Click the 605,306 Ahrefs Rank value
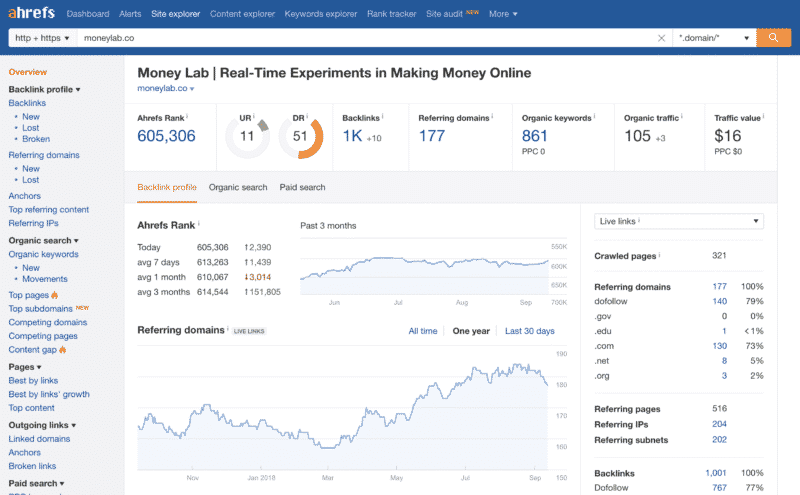The width and height of the screenshot is (800, 495). [166, 136]
